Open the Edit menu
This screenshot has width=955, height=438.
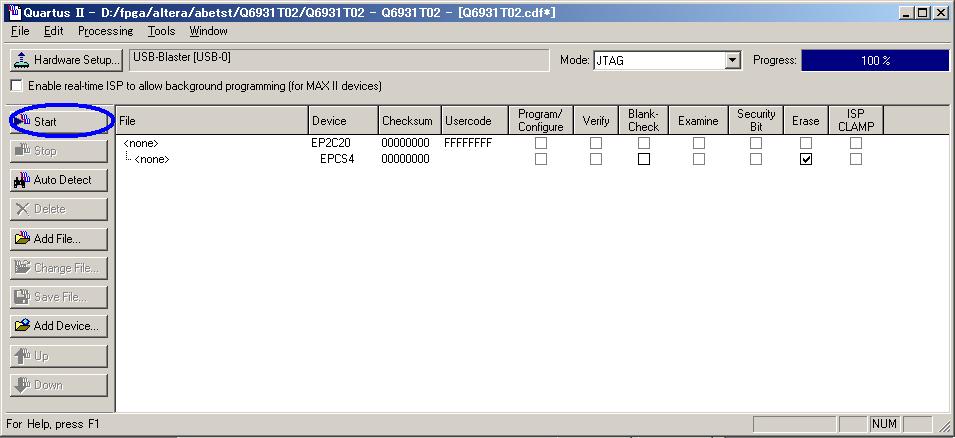point(54,31)
